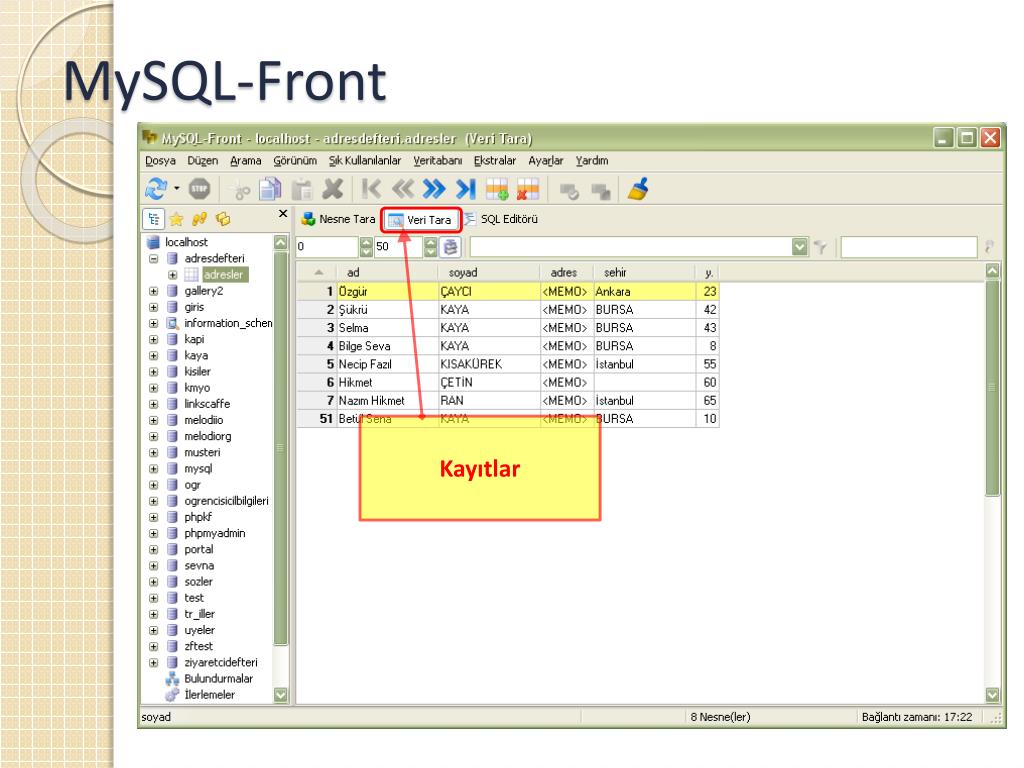Open the Görünüm menu
Screen dimensions: 1024x768
(x=295, y=161)
